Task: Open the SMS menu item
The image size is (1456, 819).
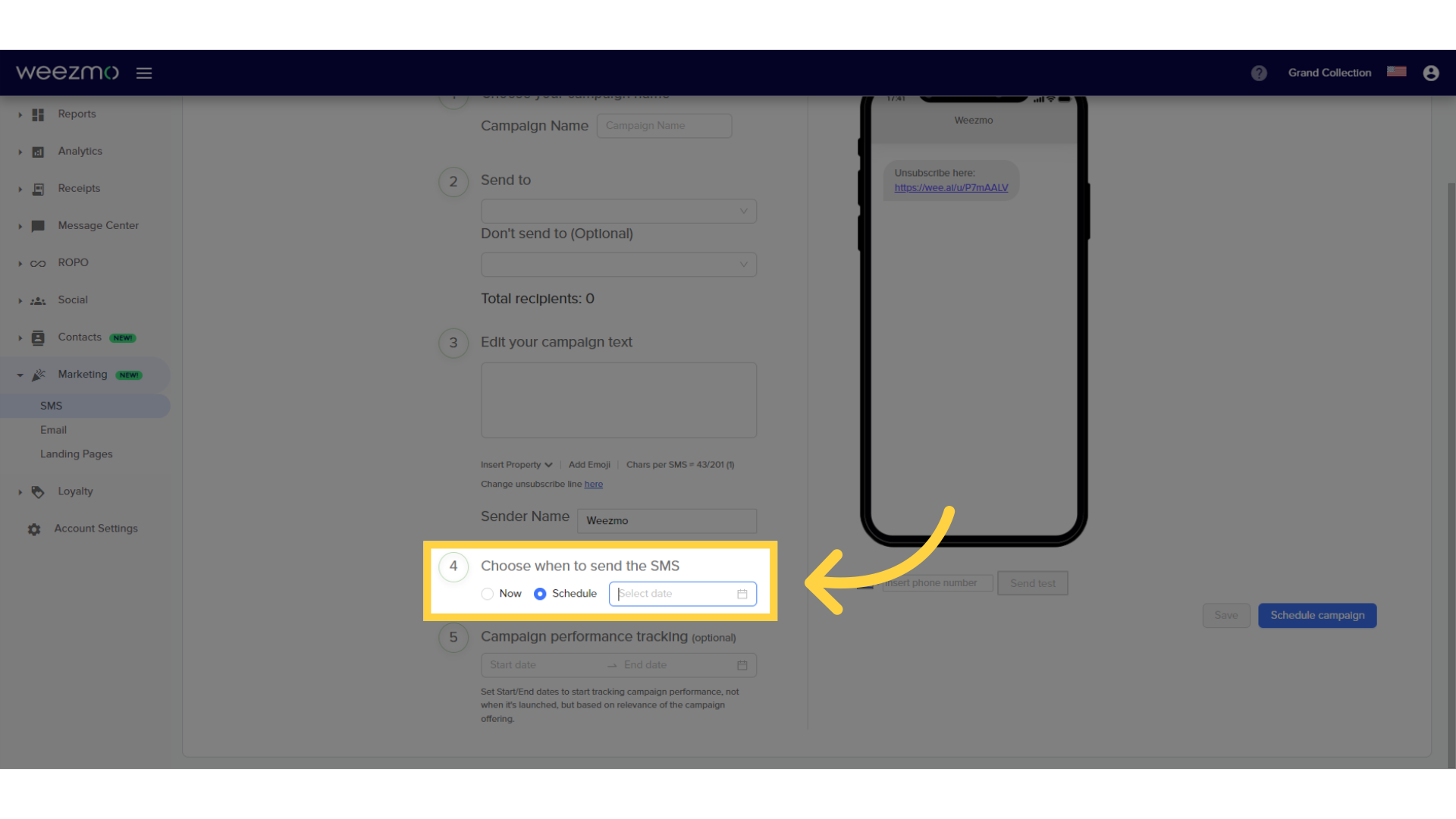Action: click(51, 405)
